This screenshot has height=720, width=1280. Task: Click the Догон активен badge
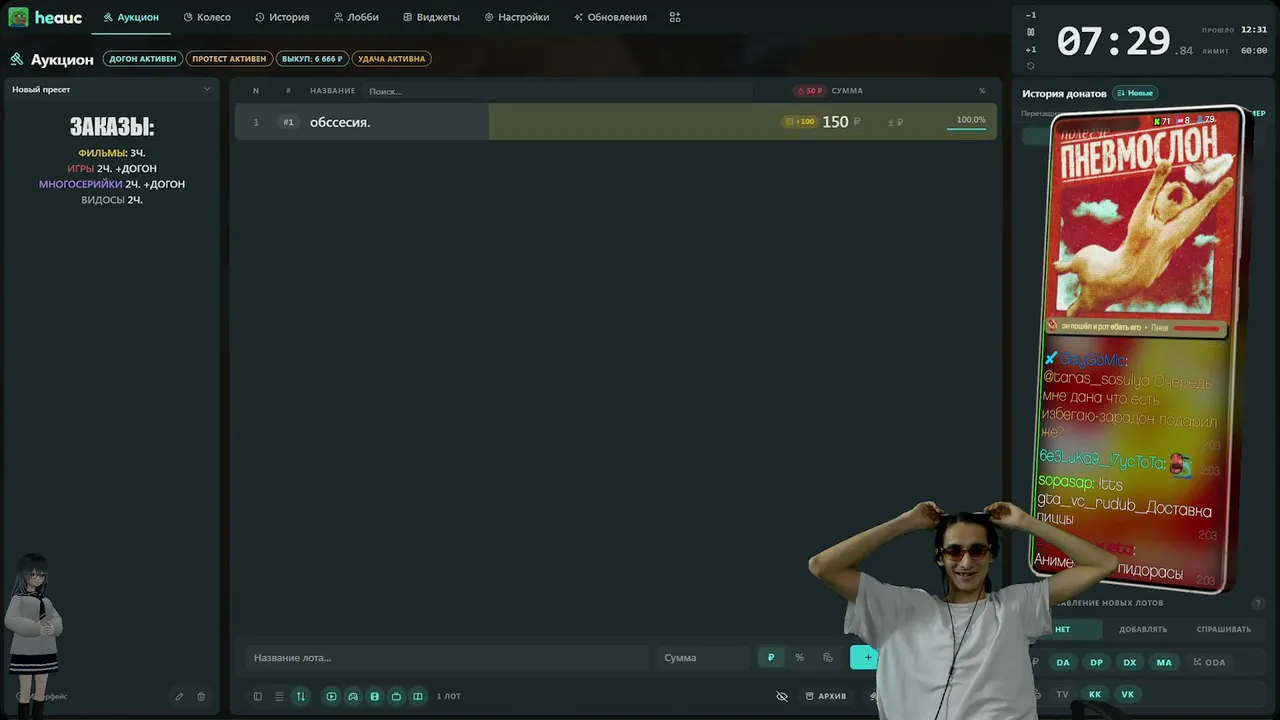point(142,59)
